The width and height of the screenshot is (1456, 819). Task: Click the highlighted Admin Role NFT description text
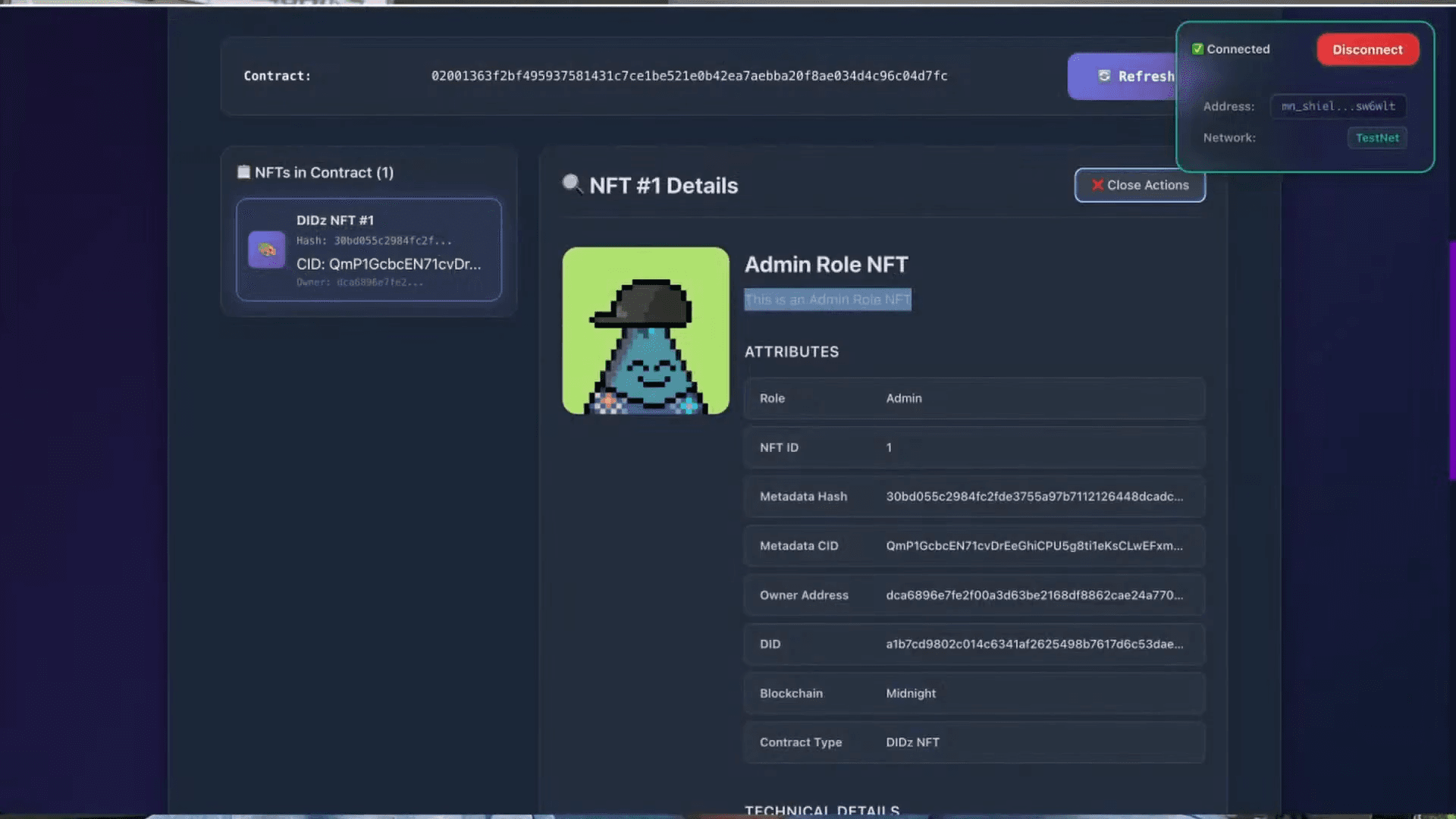click(827, 300)
